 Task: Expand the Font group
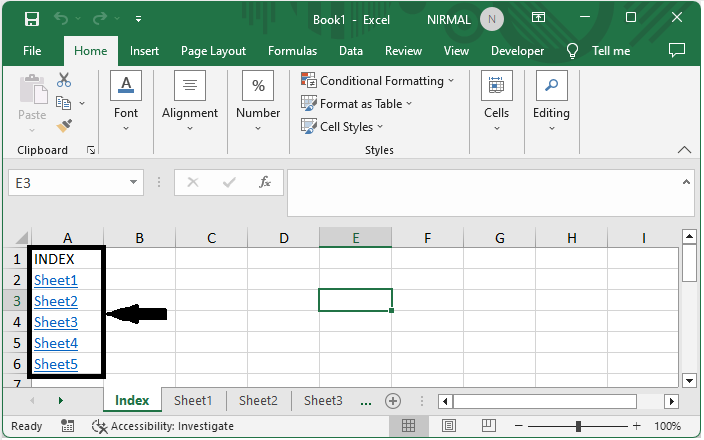point(126,102)
